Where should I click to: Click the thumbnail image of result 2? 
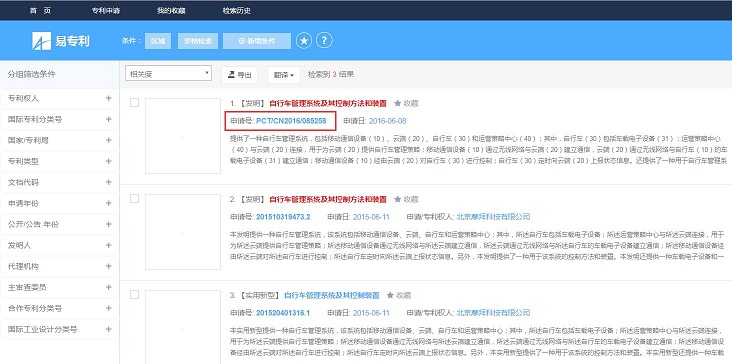pos(183,232)
